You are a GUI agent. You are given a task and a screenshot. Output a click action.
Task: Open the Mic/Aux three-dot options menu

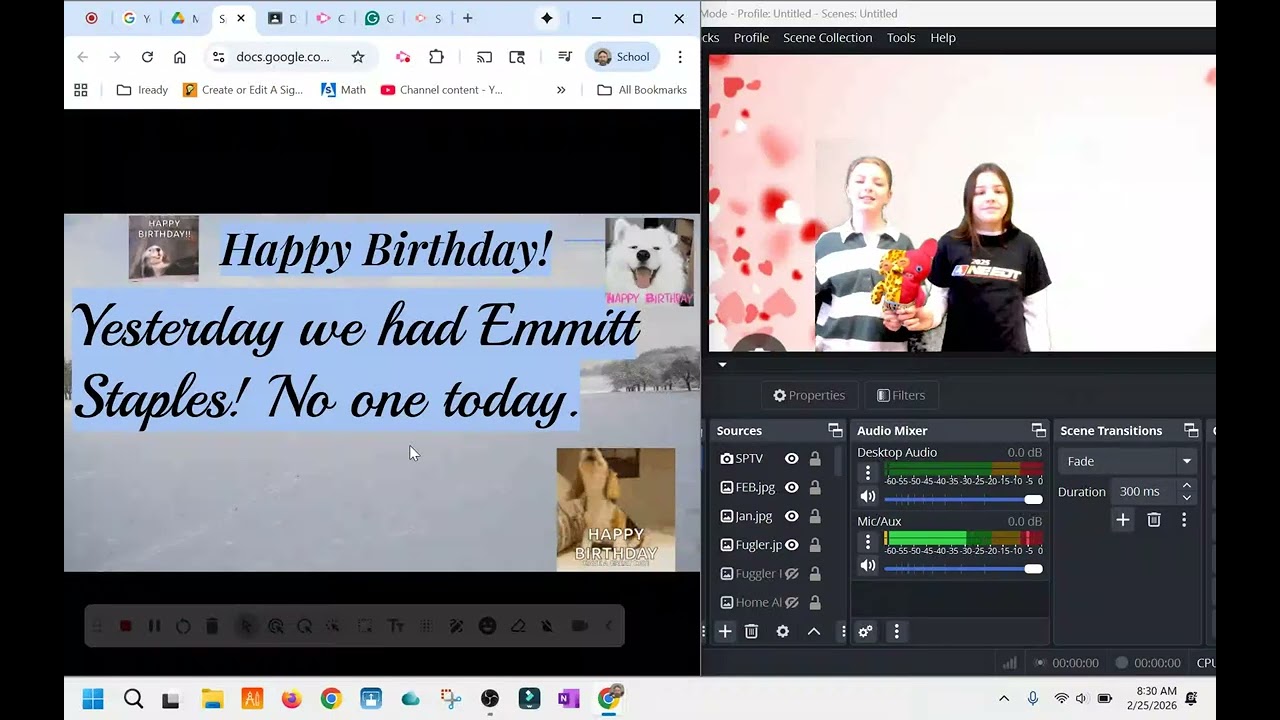coord(868,542)
